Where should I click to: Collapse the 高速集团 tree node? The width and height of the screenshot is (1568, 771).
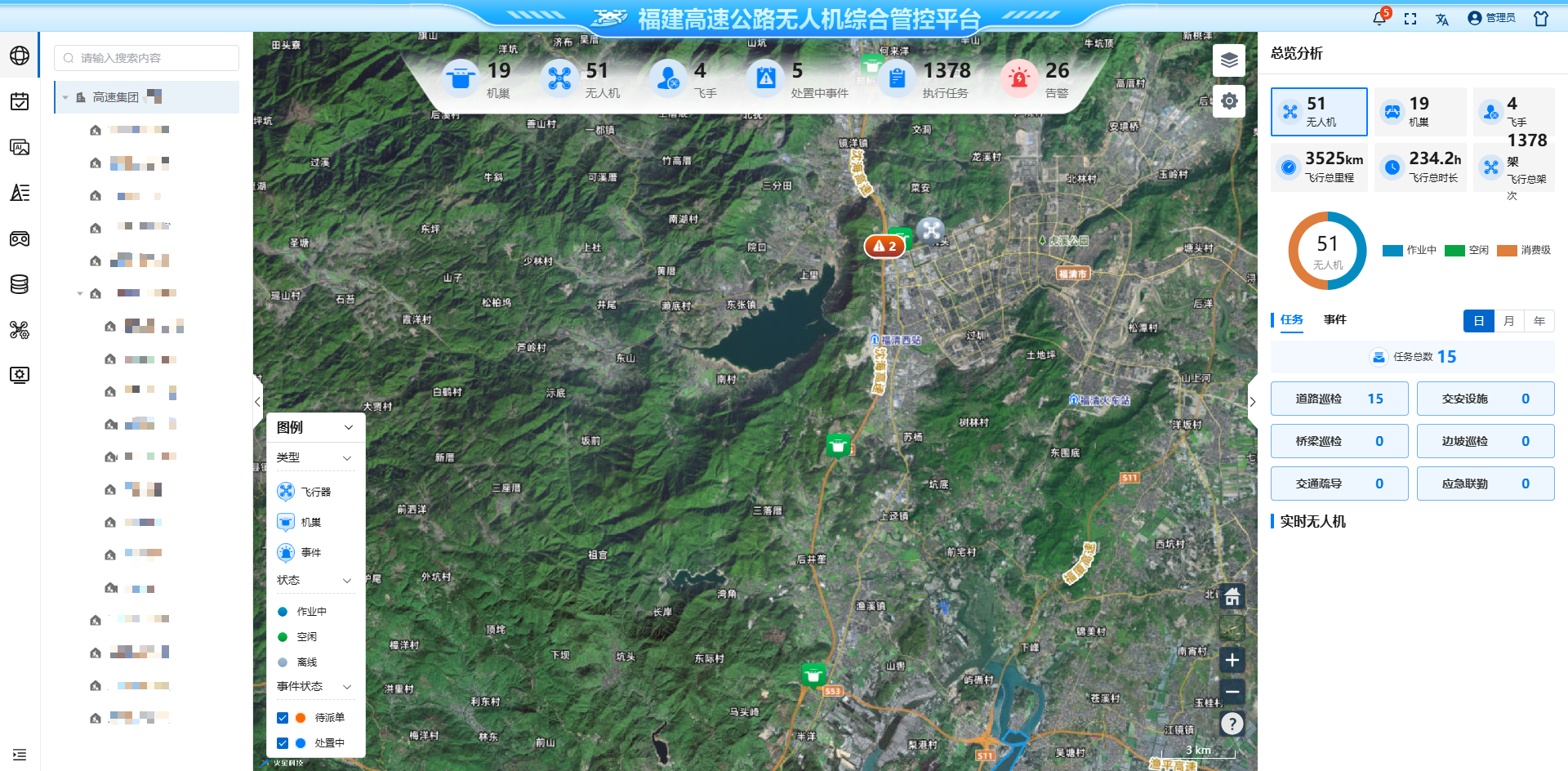click(x=65, y=97)
